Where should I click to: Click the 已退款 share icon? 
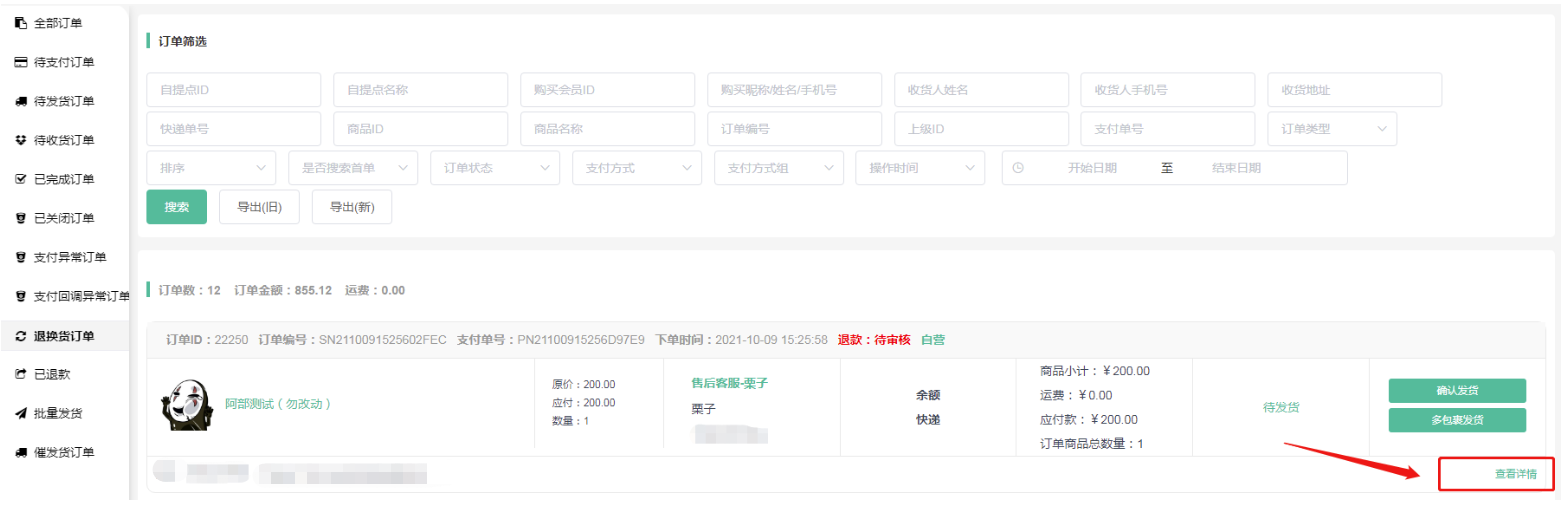pos(20,374)
